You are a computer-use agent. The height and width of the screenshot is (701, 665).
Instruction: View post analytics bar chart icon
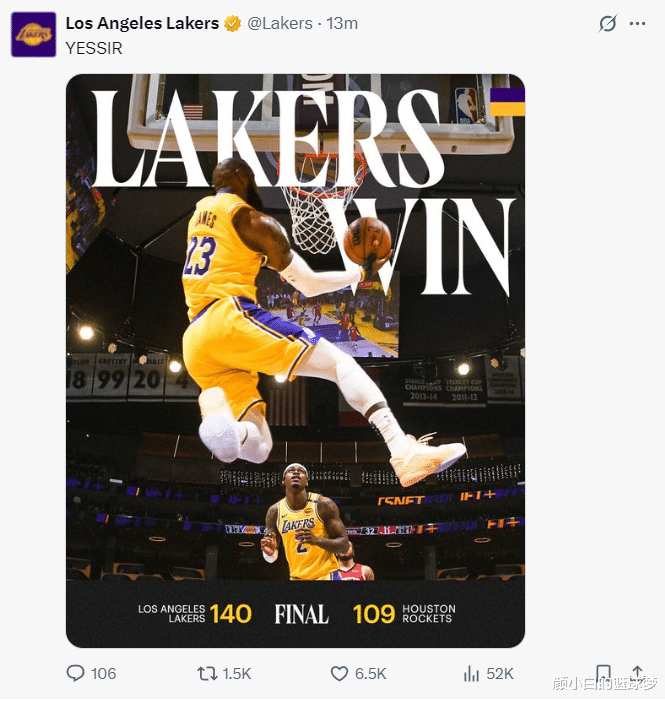pyautogui.click(x=472, y=673)
